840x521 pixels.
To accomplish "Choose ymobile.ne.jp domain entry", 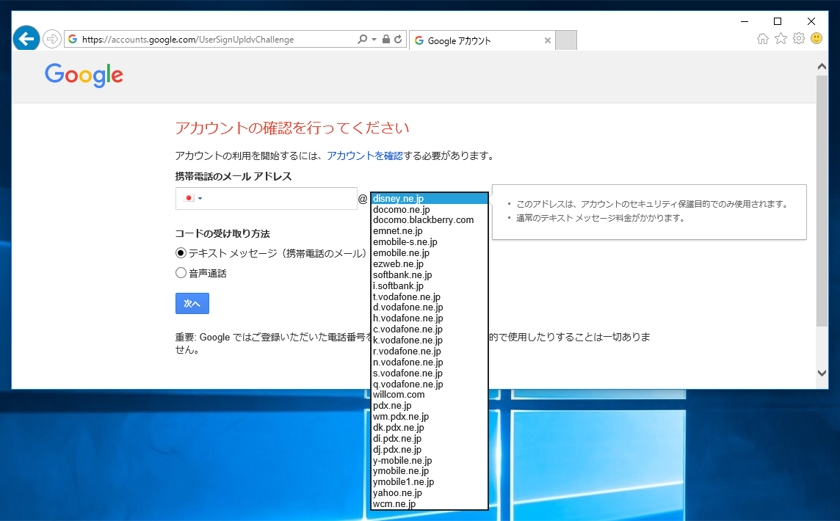I will 429,471.
